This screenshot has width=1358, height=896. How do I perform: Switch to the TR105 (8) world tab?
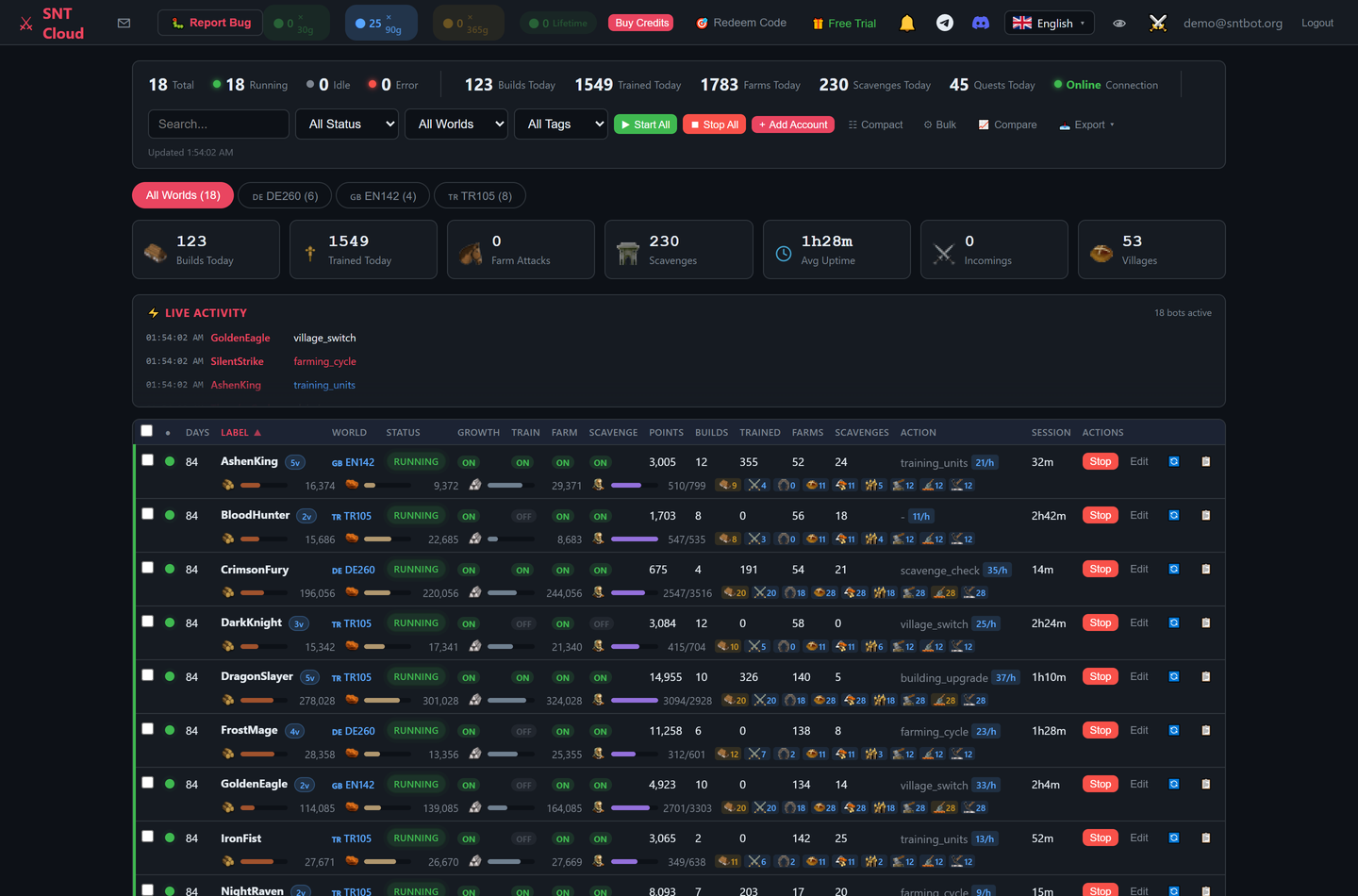click(480, 195)
